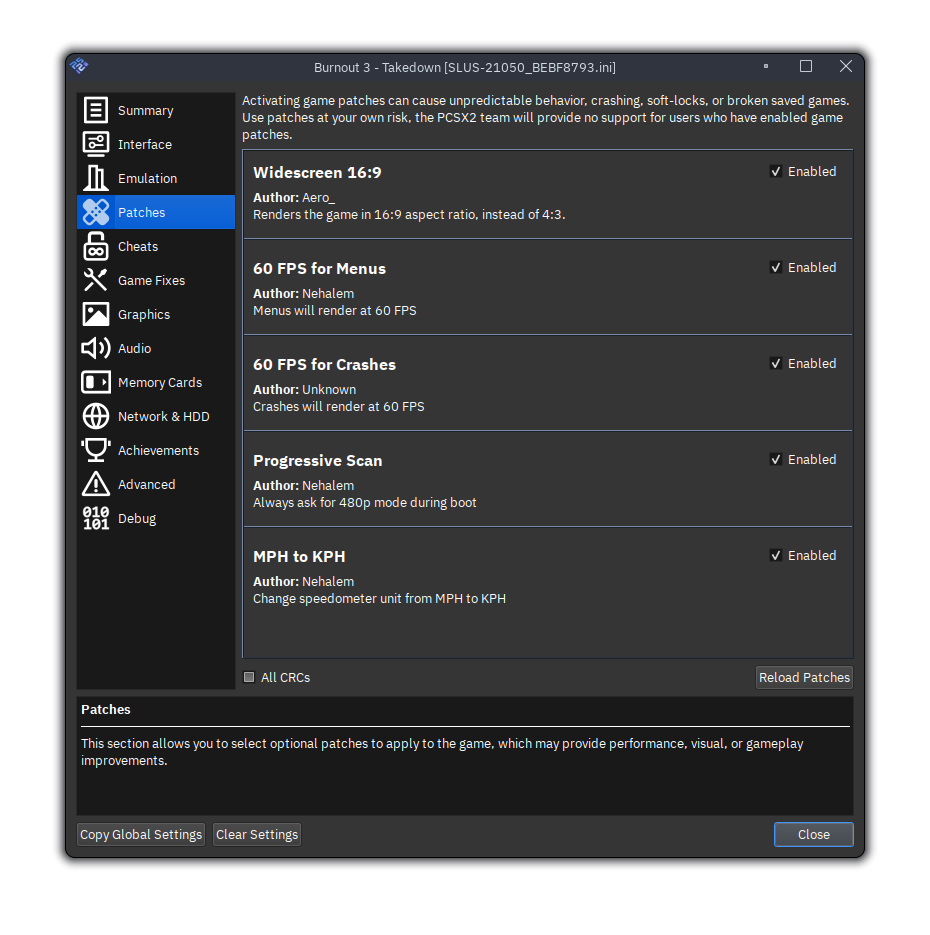Image resolution: width=930 pixels, height=935 pixels.
Task: Select the Interface settings icon
Action: (96, 145)
